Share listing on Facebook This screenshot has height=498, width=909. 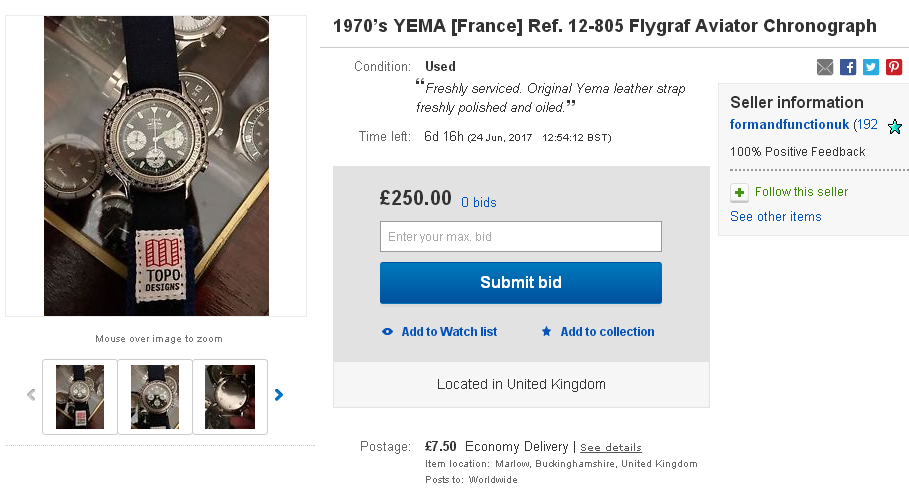click(x=848, y=67)
